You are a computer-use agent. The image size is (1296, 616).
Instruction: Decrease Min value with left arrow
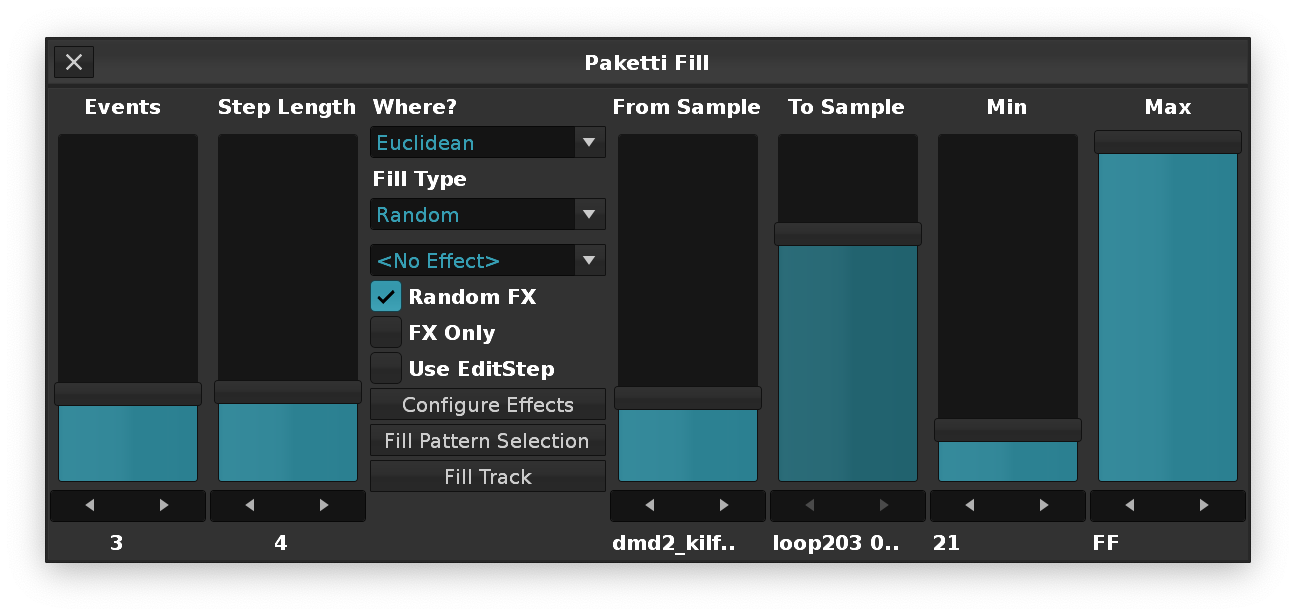970,506
